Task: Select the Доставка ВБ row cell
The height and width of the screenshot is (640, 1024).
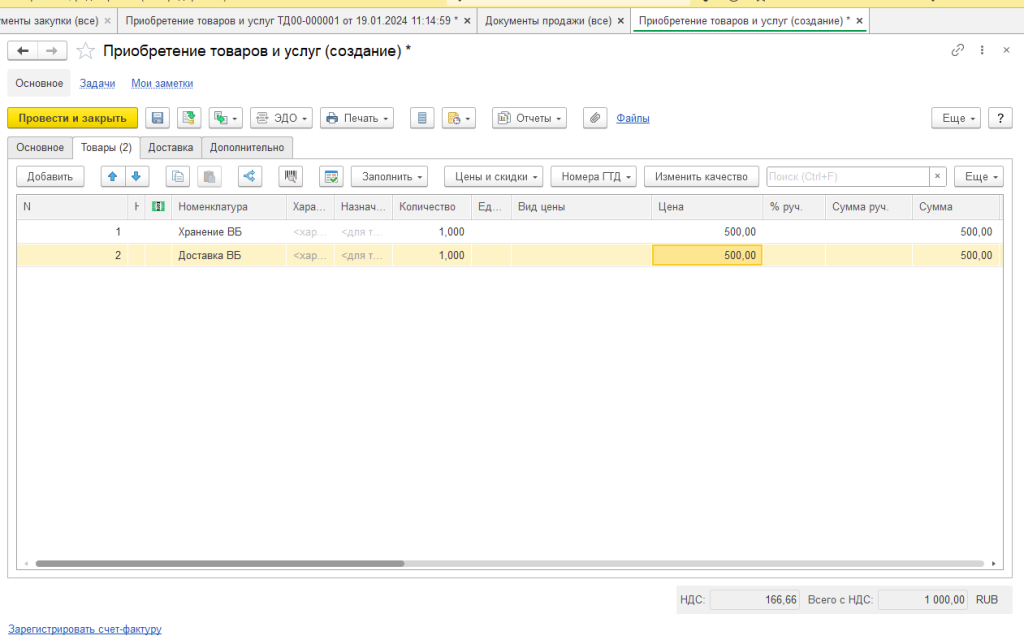Action: pos(229,255)
